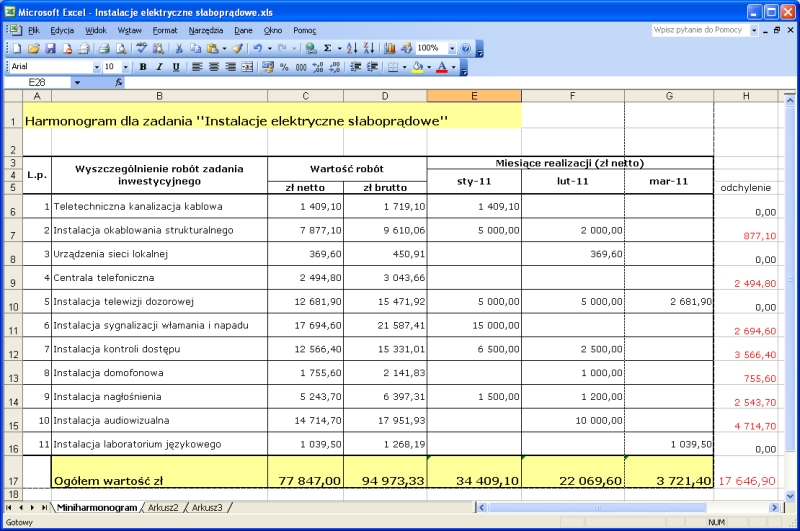Undo the last action

point(258,48)
